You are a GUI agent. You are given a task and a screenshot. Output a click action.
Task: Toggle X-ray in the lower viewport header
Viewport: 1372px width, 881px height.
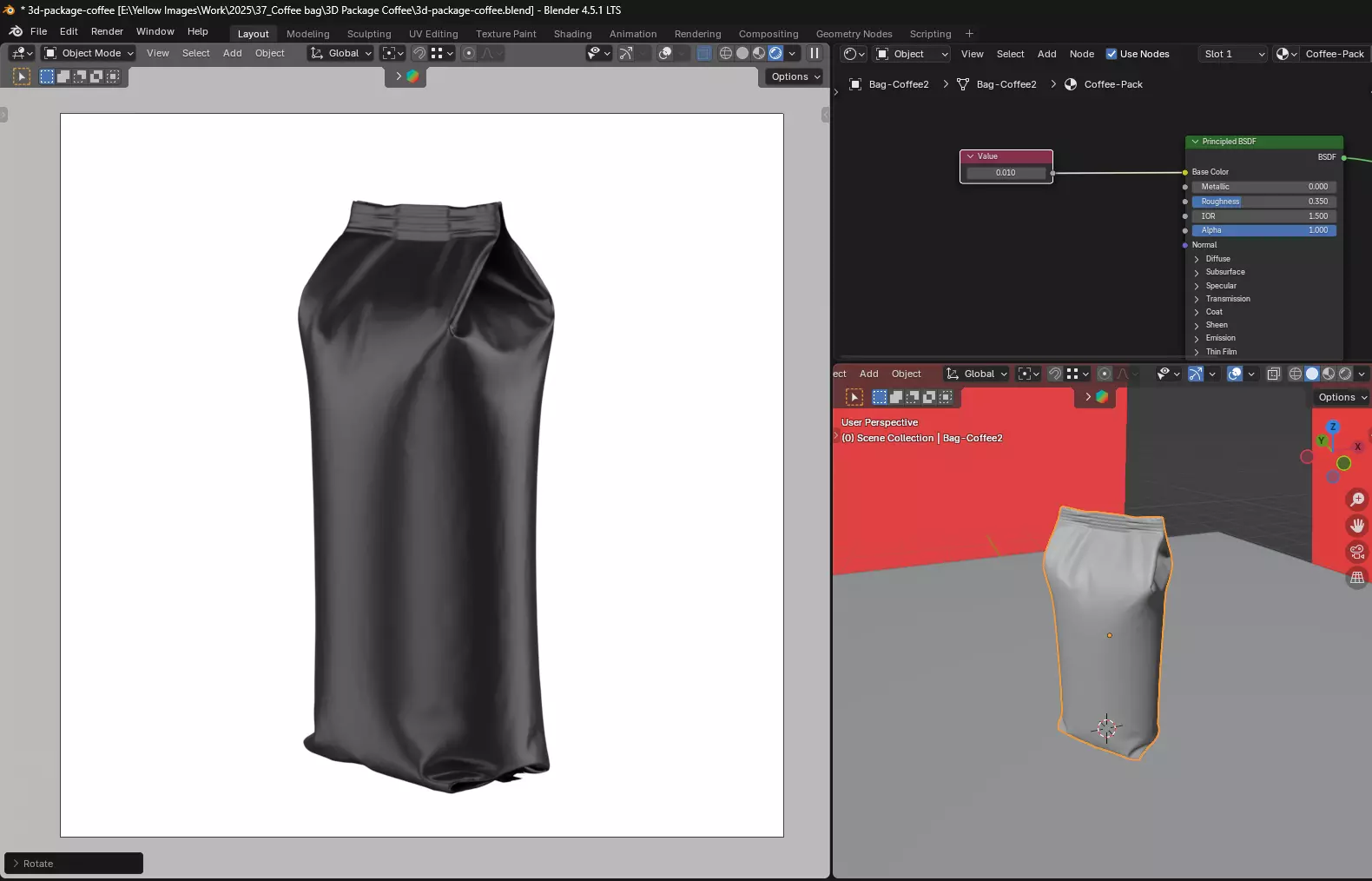pyautogui.click(x=1274, y=374)
